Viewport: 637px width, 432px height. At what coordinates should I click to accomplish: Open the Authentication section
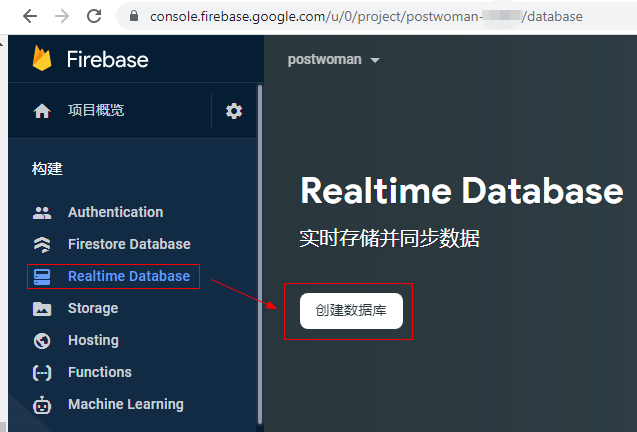[x=115, y=212]
